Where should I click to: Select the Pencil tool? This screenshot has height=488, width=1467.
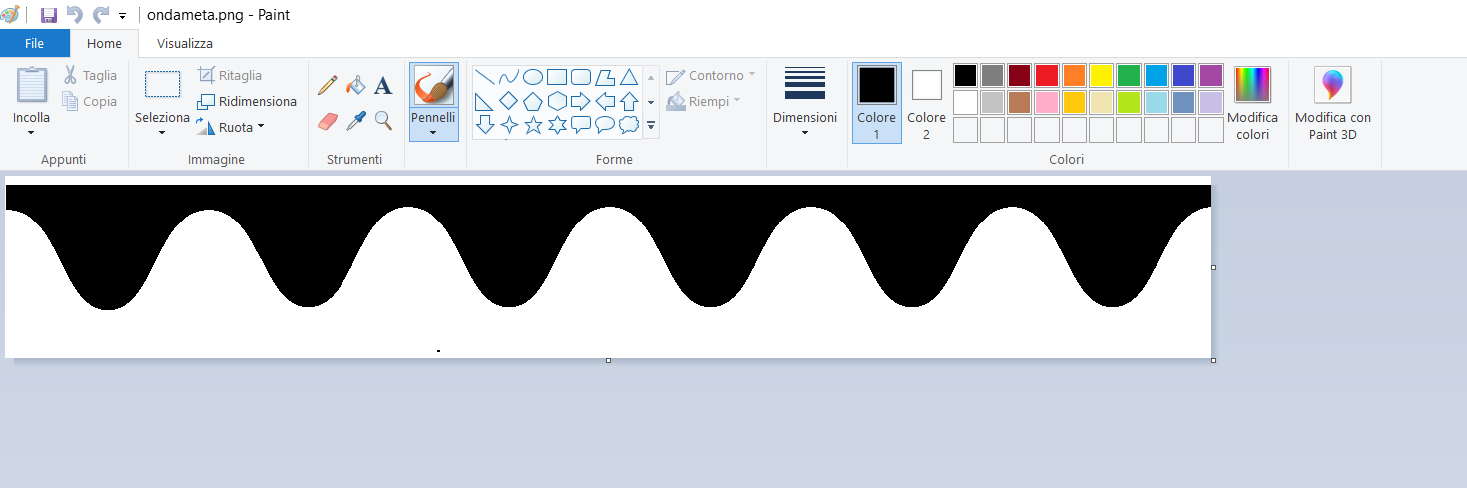pos(327,86)
